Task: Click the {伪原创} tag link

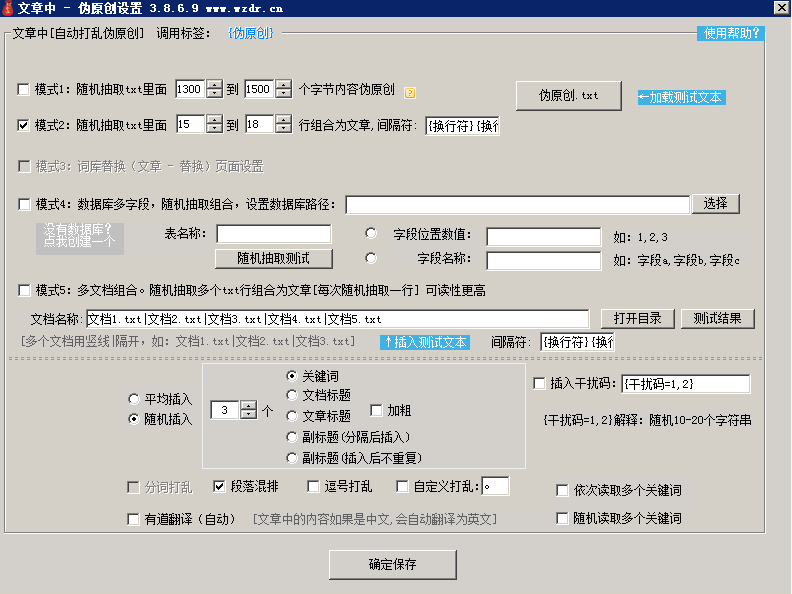Action: point(251,33)
